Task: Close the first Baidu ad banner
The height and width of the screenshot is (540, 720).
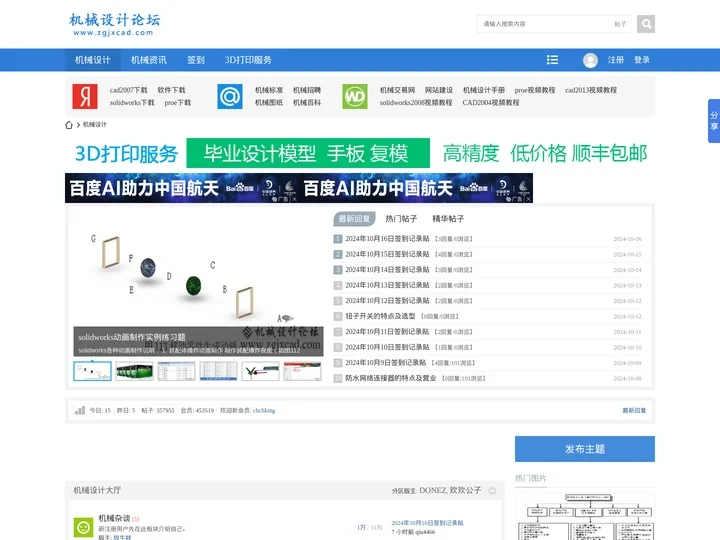Action: click(x=294, y=199)
